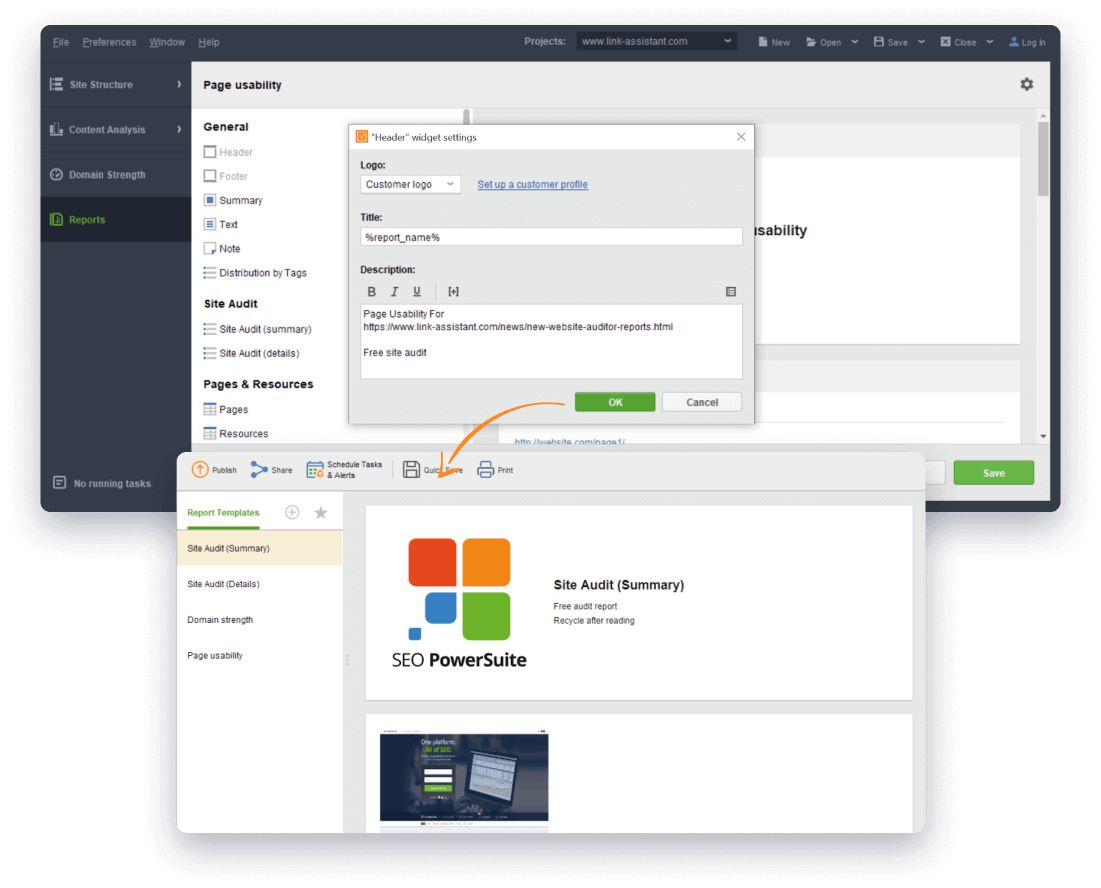Click the Open project button
The height and width of the screenshot is (888, 1101).
[x=823, y=42]
